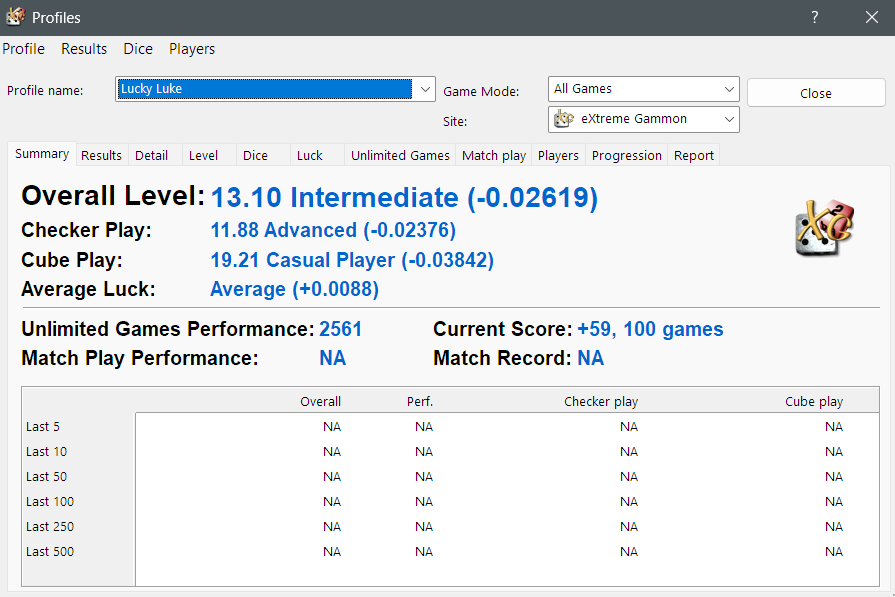Switch to the Match play tab

(x=494, y=155)
